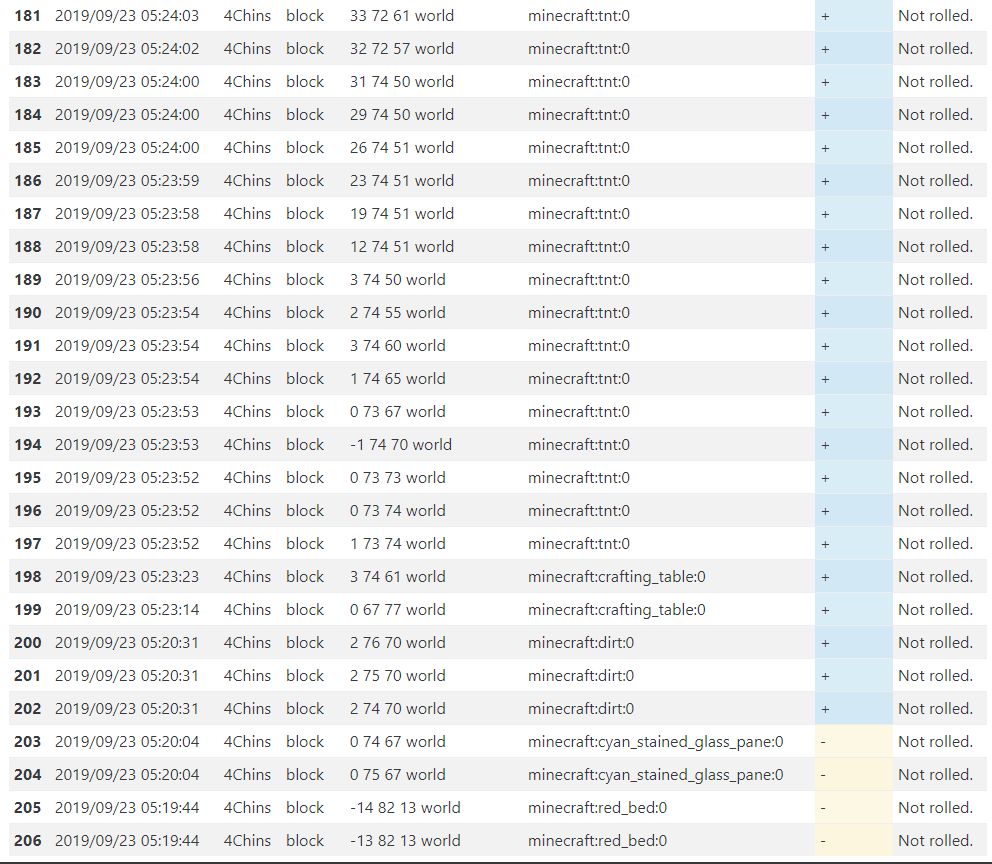Click Not rolled. in row 200
This screenshot has width=992, height=864.
pyautogui.click(x=935, y=642)
